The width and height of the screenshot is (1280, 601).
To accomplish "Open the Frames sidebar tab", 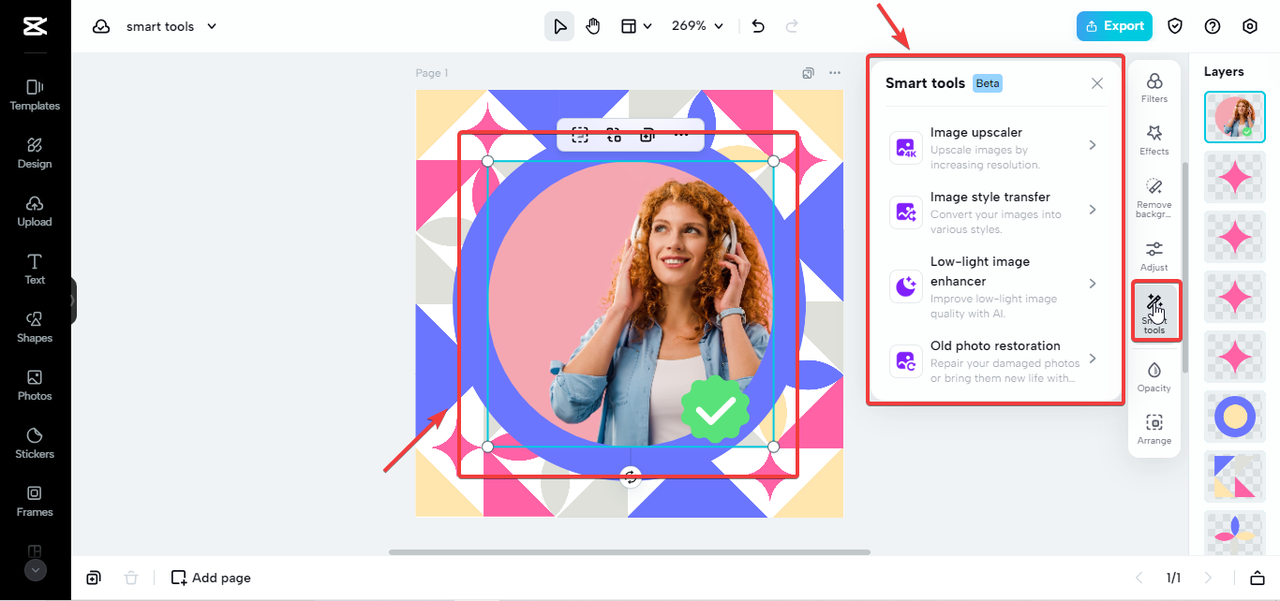I will [x=35, y=501].
